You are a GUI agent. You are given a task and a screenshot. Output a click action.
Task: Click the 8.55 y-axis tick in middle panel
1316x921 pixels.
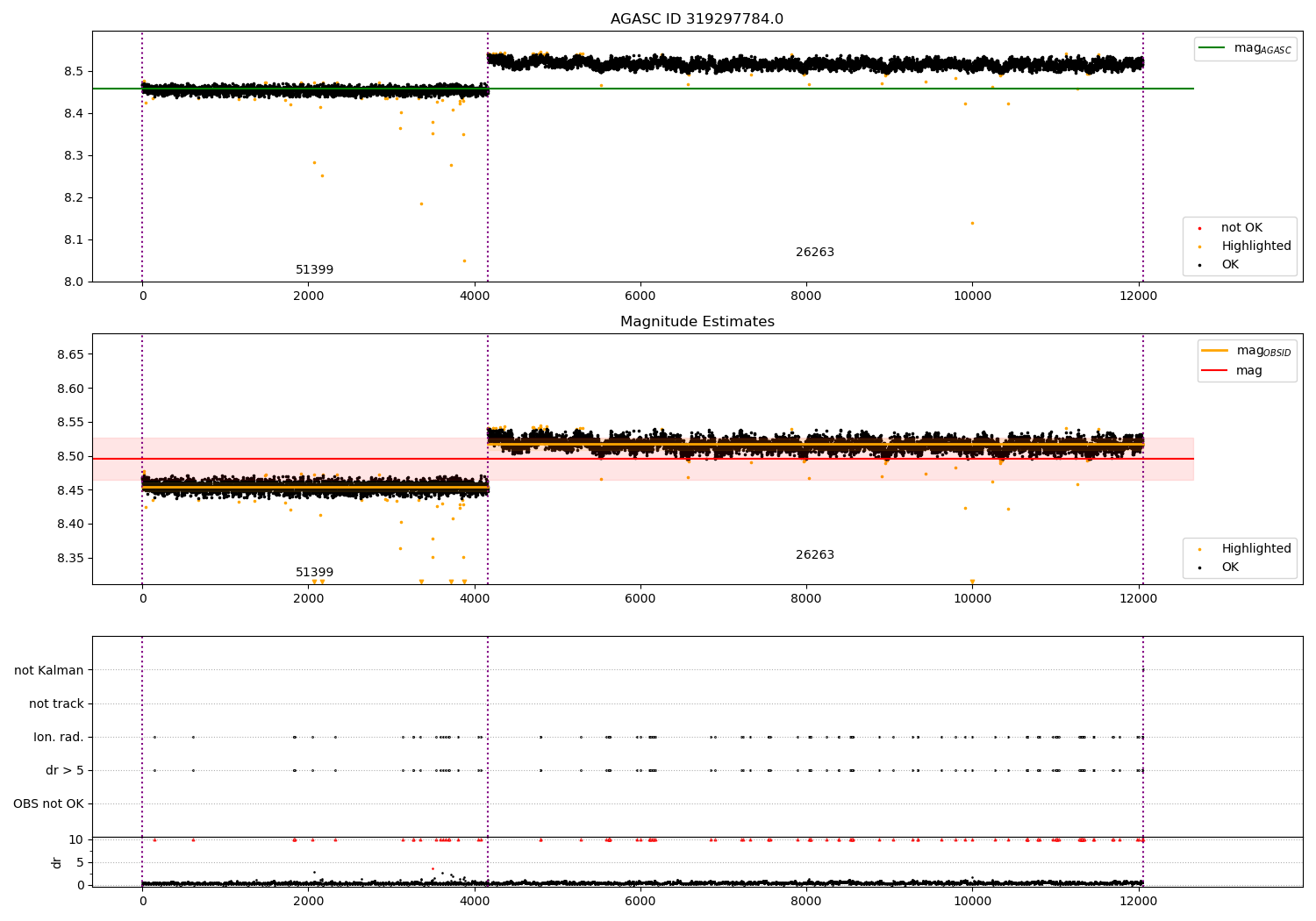pyautogui.click(x=69, y=422)
